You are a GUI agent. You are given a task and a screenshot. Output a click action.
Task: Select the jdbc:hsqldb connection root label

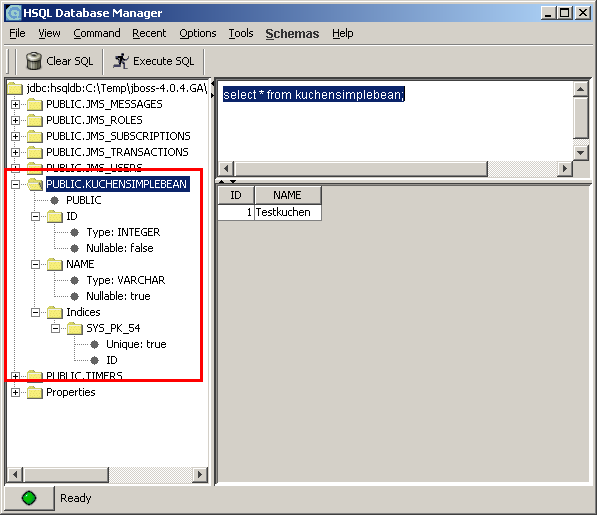[x=117, y=88]
